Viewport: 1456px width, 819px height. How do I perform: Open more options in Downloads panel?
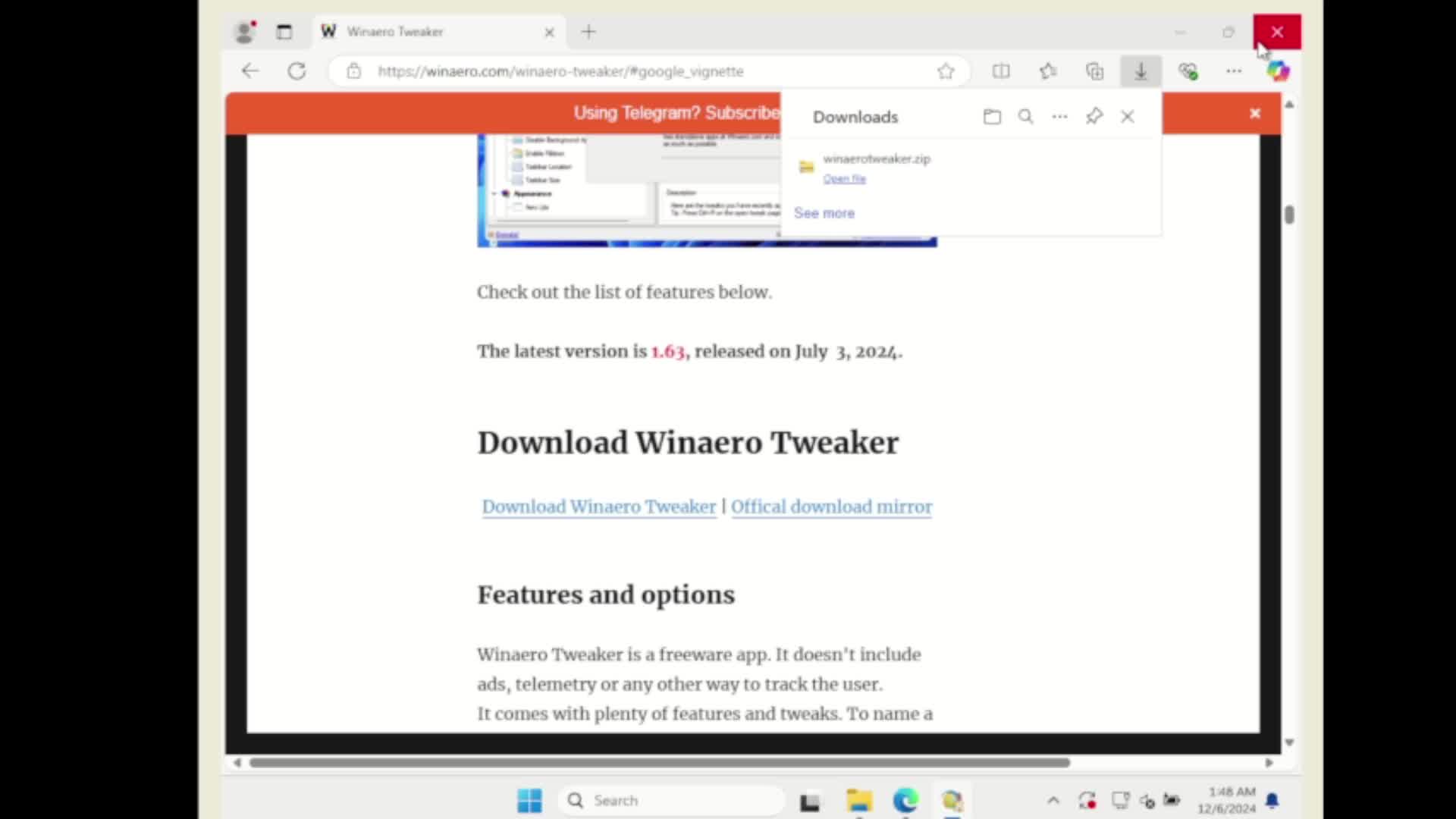tap(1059, 116)
